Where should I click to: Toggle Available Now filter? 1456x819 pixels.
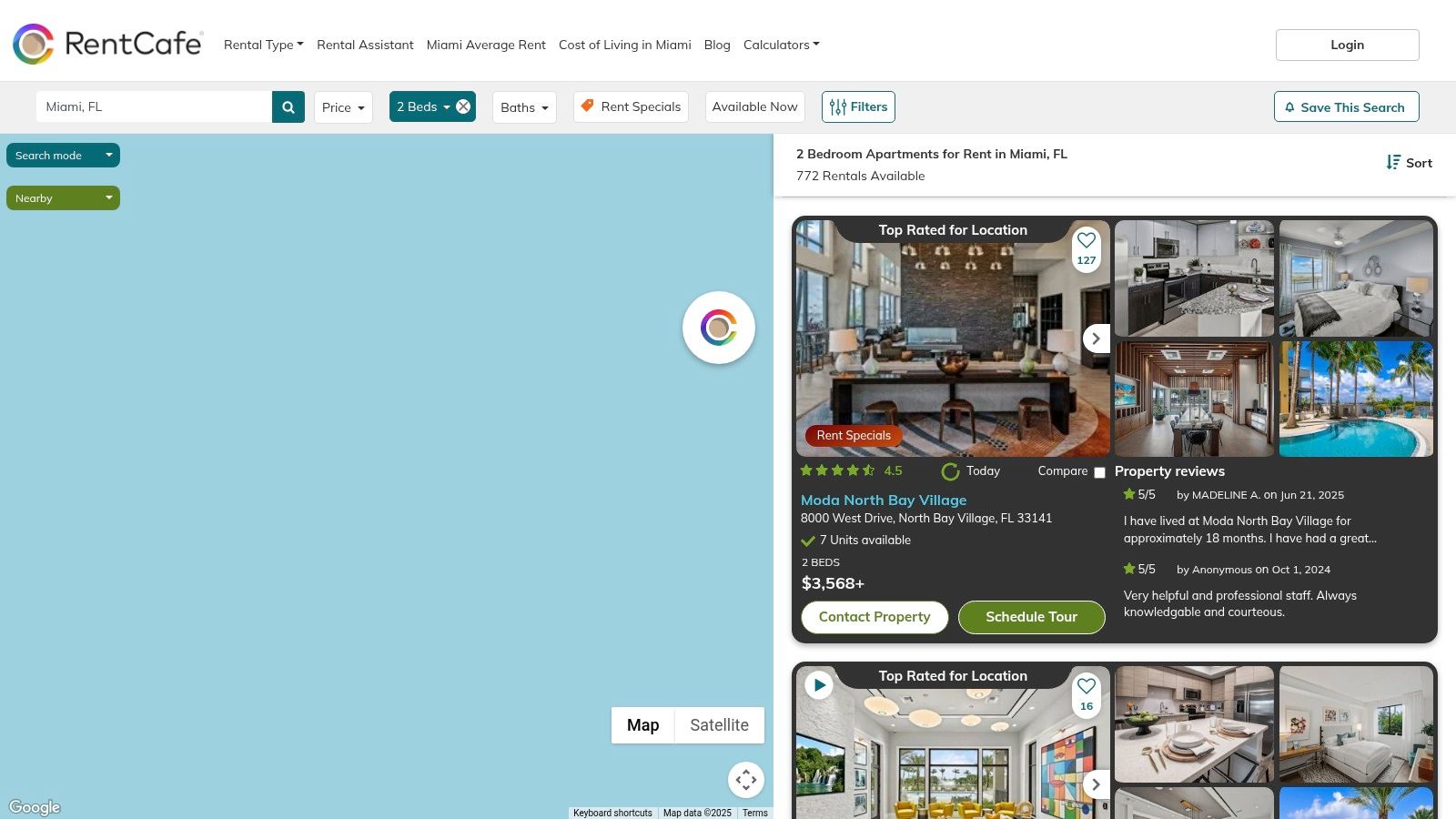[x=754, y=106]
